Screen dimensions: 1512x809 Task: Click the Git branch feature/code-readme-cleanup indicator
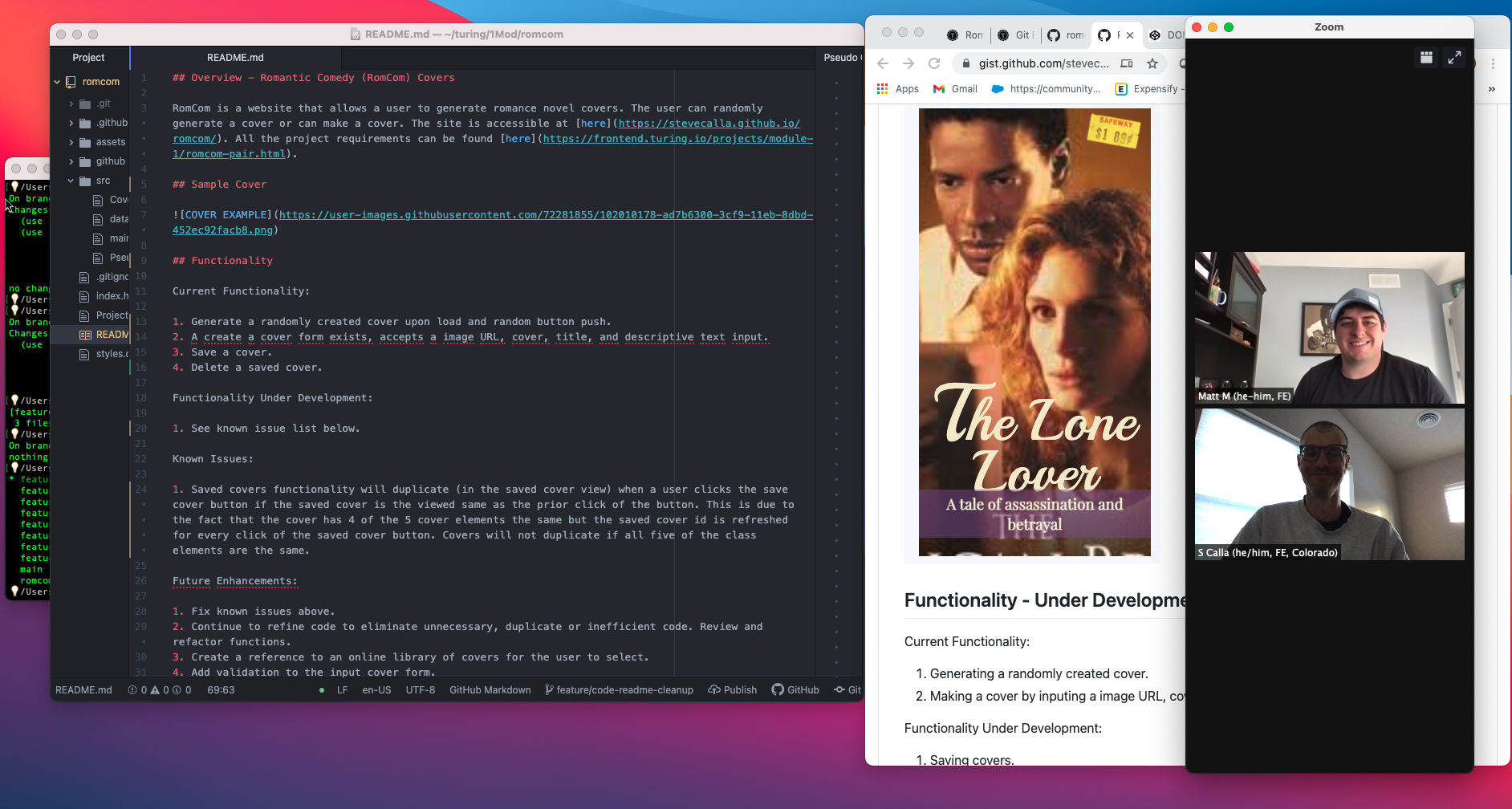point(620,689)
